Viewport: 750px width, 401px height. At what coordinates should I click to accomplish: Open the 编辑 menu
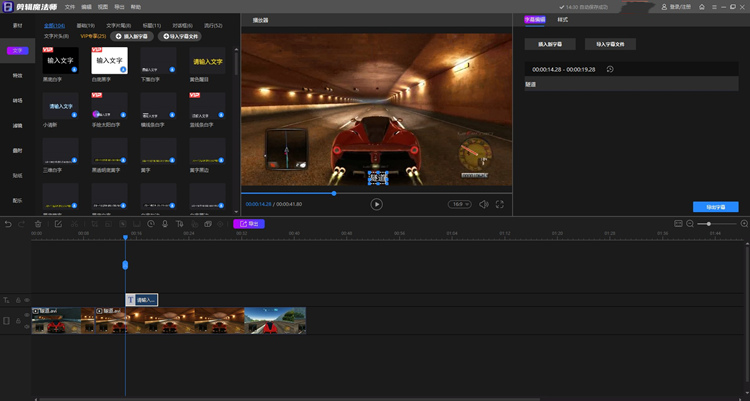(x=86, y=7)
